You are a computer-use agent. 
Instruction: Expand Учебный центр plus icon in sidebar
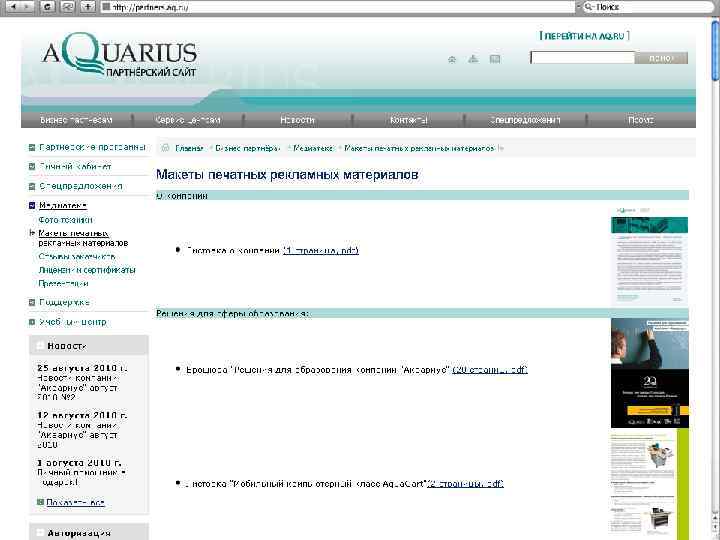click(x=32, y=322)
